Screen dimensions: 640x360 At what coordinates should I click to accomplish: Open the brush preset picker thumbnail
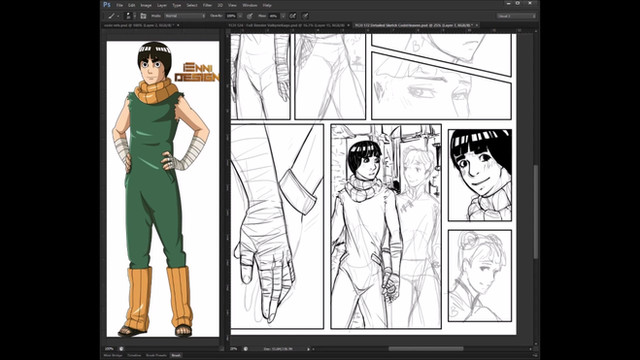tap(128, 16)
